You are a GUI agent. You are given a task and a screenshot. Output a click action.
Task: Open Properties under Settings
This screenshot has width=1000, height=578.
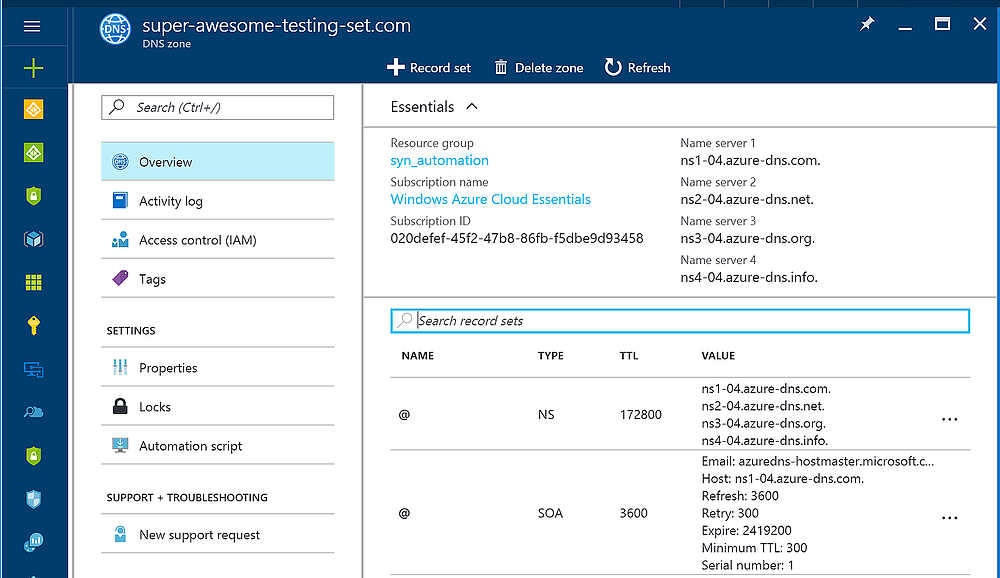click(x=217, y=367)
